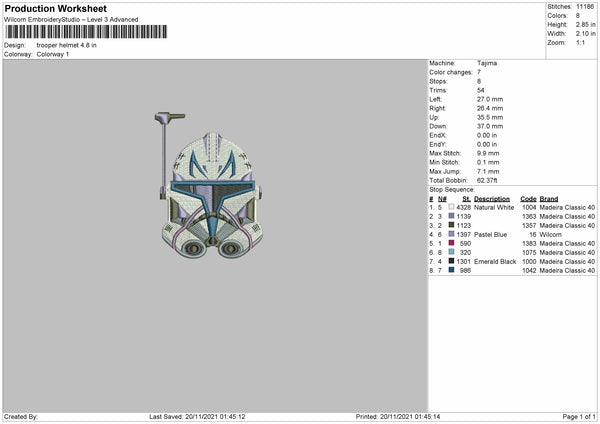Select the light blue swatch for code 1075
This screenshot has height=424, width=600.
pos(452,252)
